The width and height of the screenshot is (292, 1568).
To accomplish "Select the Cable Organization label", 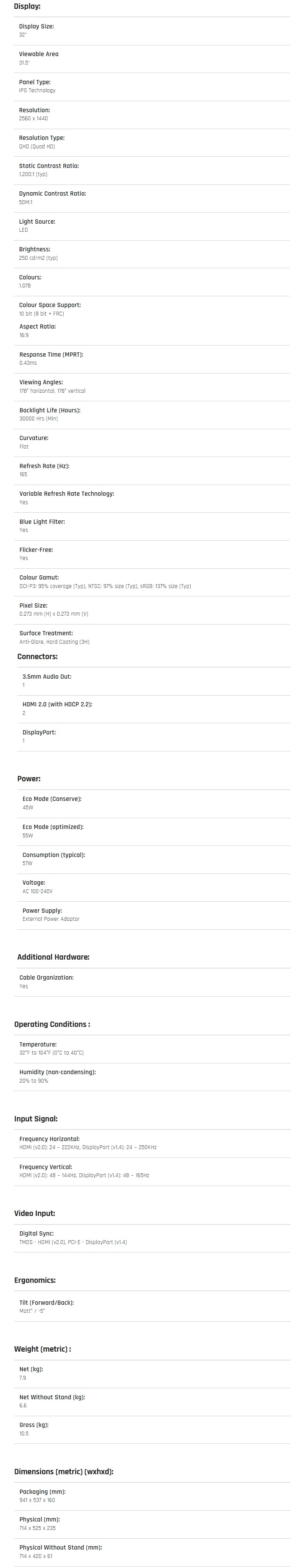I will pos(46,978).
